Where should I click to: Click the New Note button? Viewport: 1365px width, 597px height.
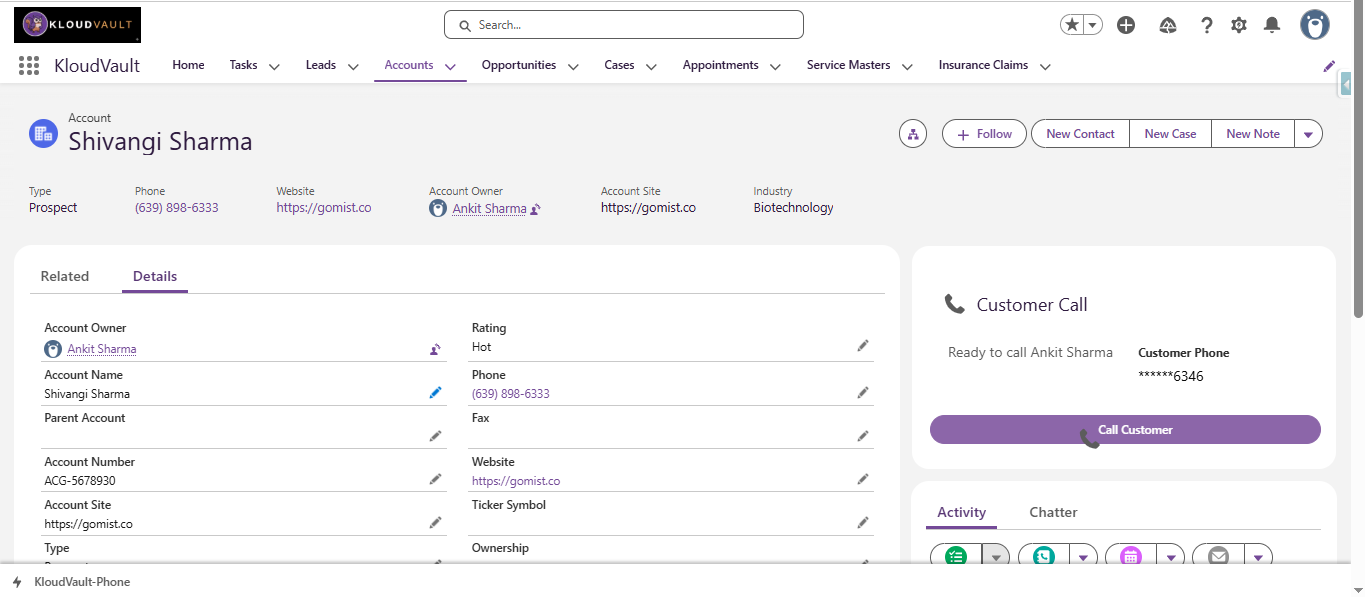[1253, 134]
